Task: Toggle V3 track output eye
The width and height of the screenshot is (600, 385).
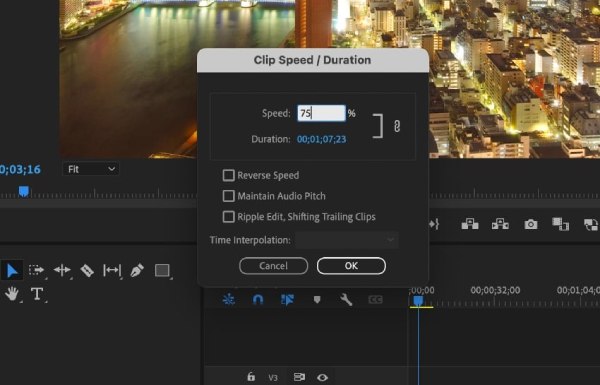Action: click(323, 378)
